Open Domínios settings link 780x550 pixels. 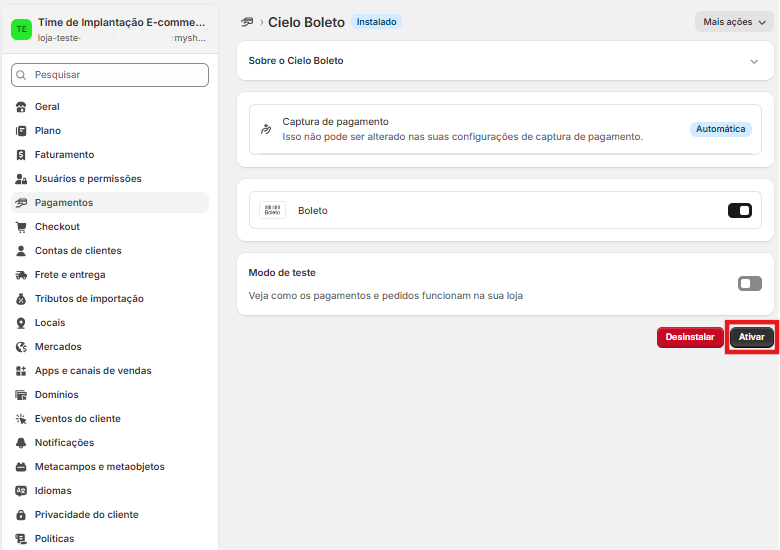point(110,395)
